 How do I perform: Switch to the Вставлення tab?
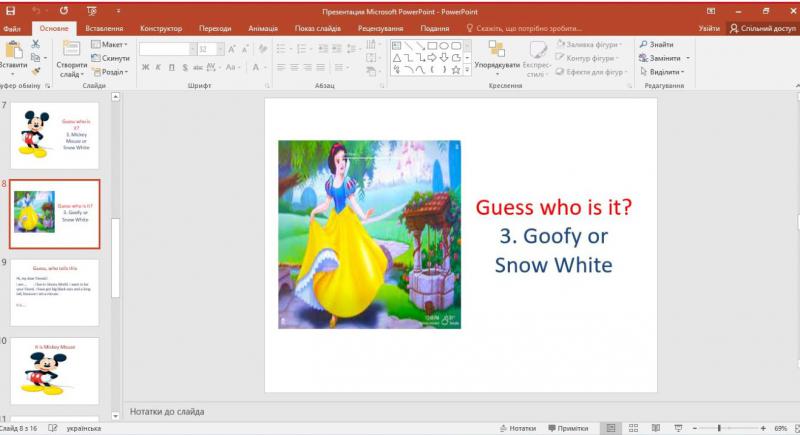pyautogui.click(x=104, y=29)
